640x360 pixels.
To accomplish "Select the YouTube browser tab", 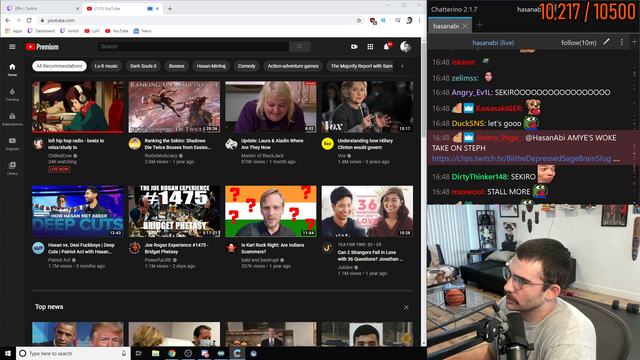I will (118, 9).
